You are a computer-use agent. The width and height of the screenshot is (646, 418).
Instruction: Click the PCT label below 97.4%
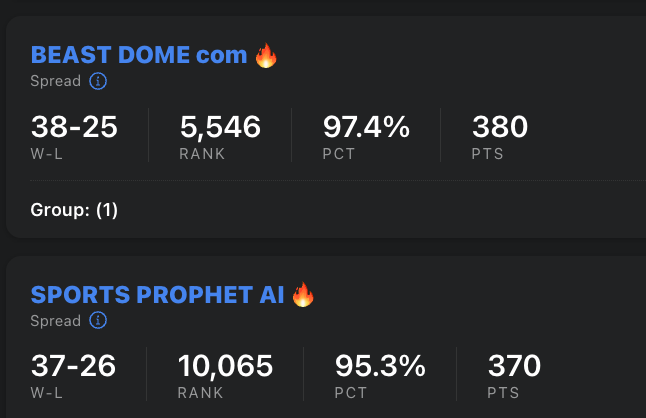(338, 154)
